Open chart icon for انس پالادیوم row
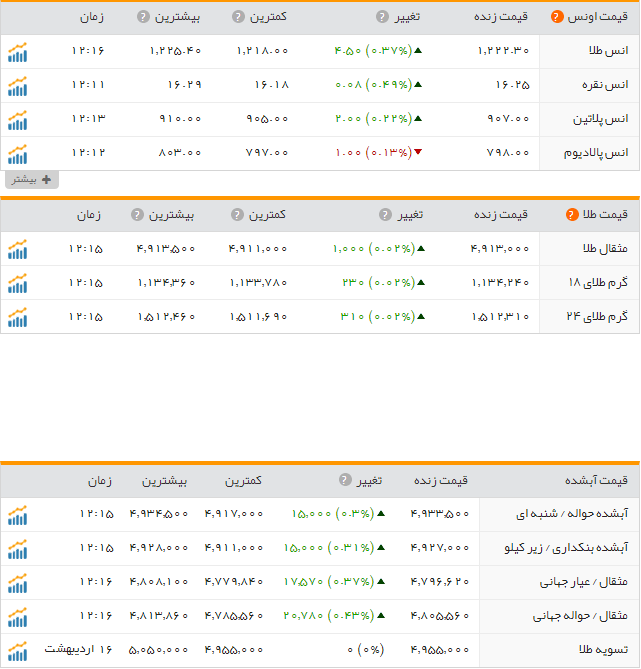The image size is (641, 669). tap(17, 154)
